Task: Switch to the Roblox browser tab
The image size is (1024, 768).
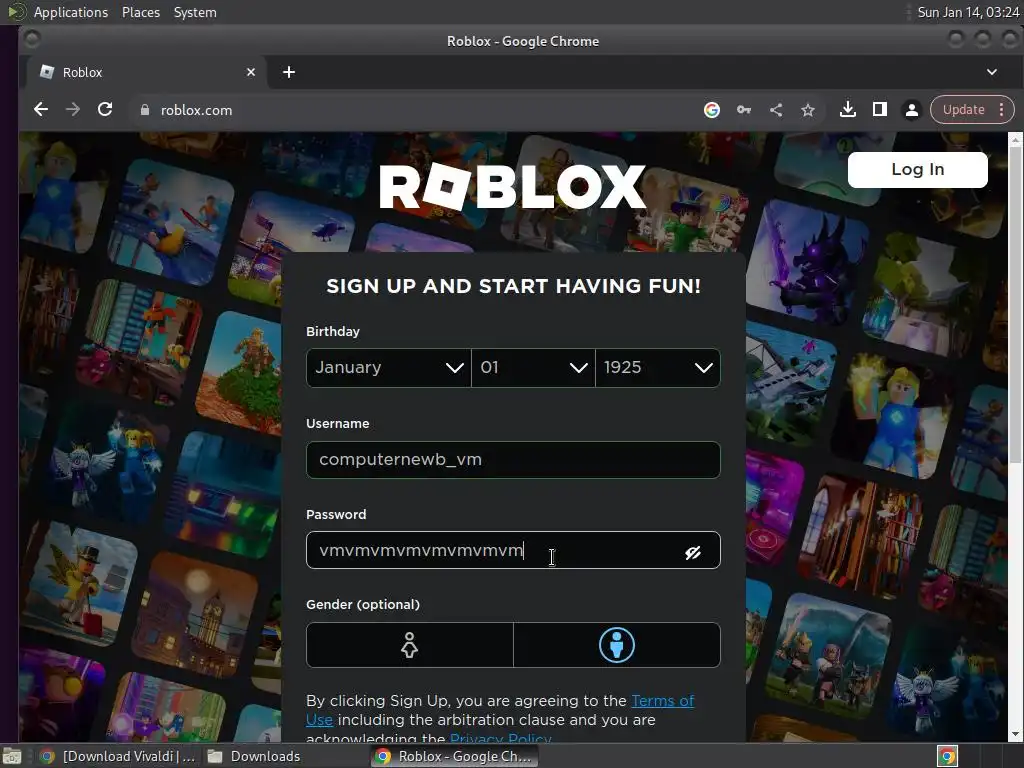Action: tap(146, 72)
